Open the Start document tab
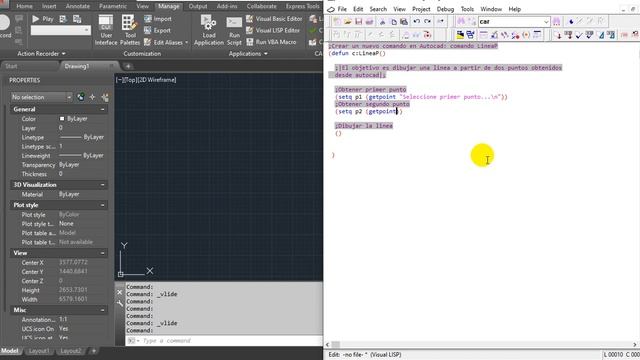The height and width of the screenshot is (360, 640). [11, 66]
